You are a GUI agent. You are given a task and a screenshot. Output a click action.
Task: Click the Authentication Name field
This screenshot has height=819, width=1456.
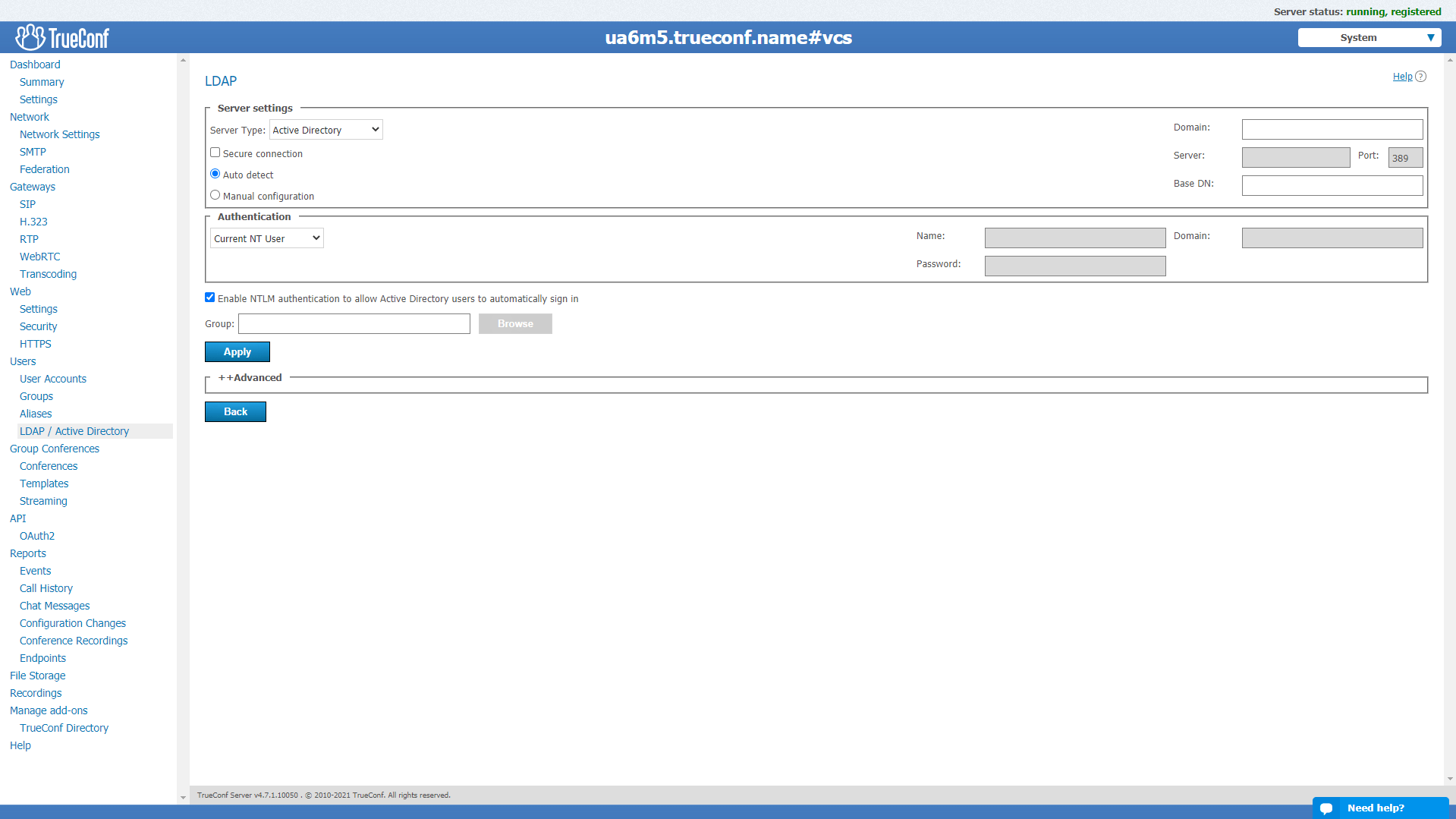coord(1075,238)
